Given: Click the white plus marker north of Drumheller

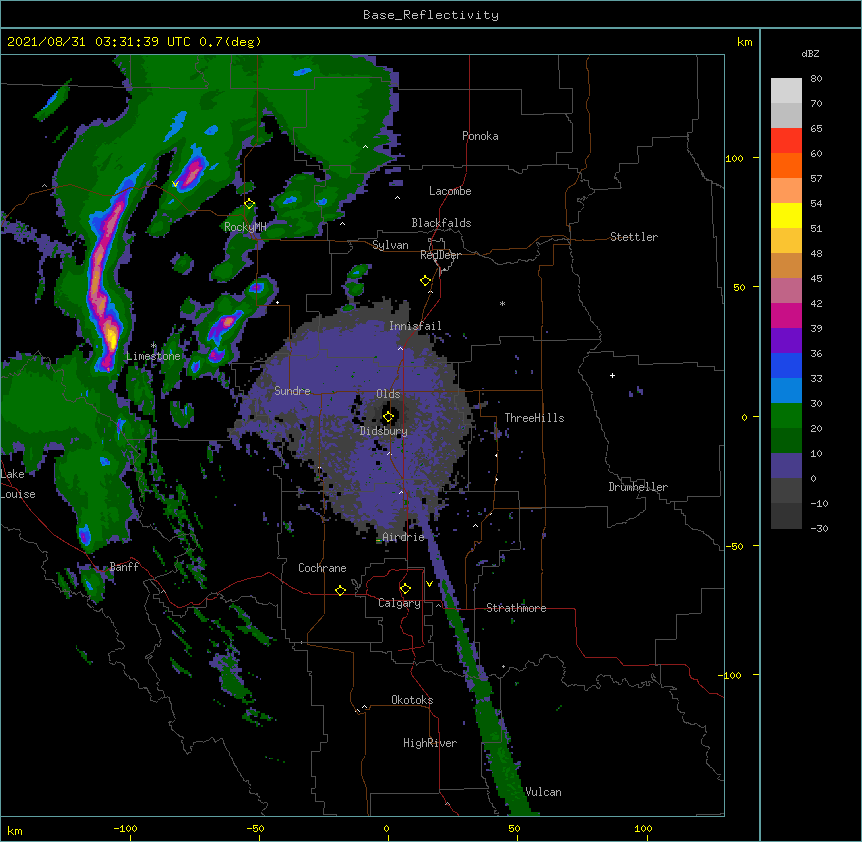Looking at the screenshot, I should coord(612,375).
